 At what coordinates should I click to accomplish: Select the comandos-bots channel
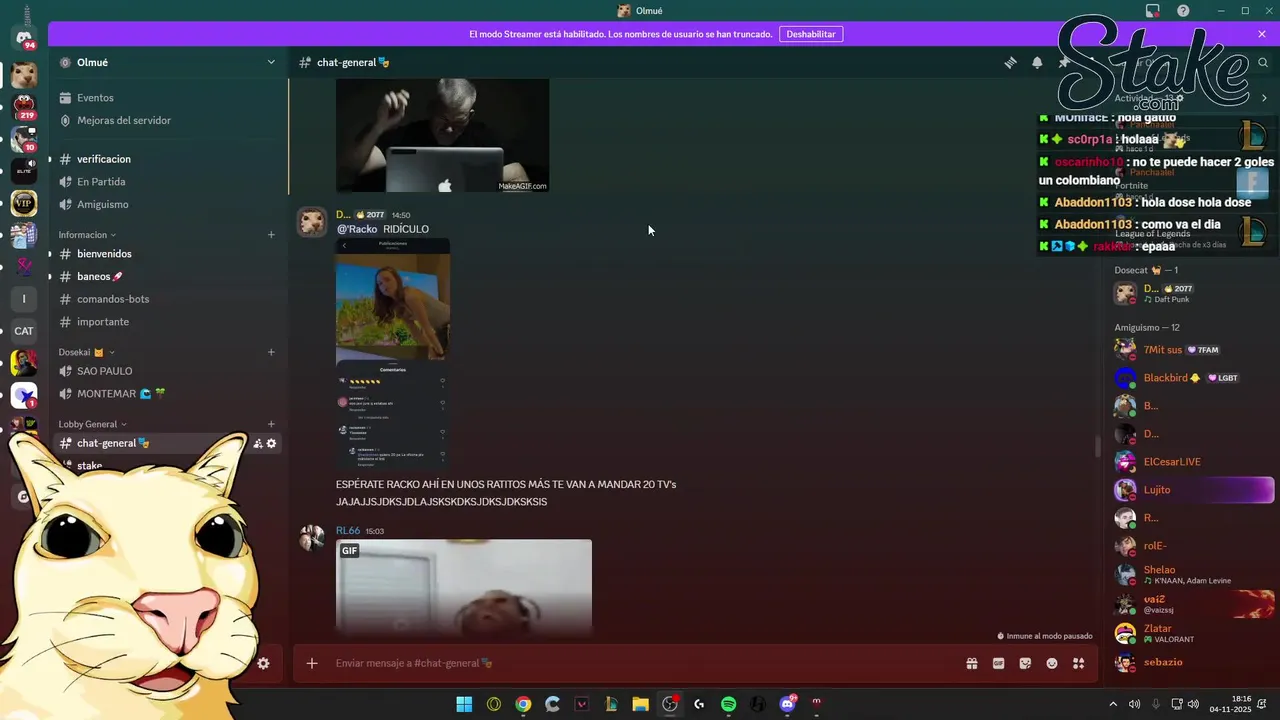pyautogui.click(x=168, y=299)
